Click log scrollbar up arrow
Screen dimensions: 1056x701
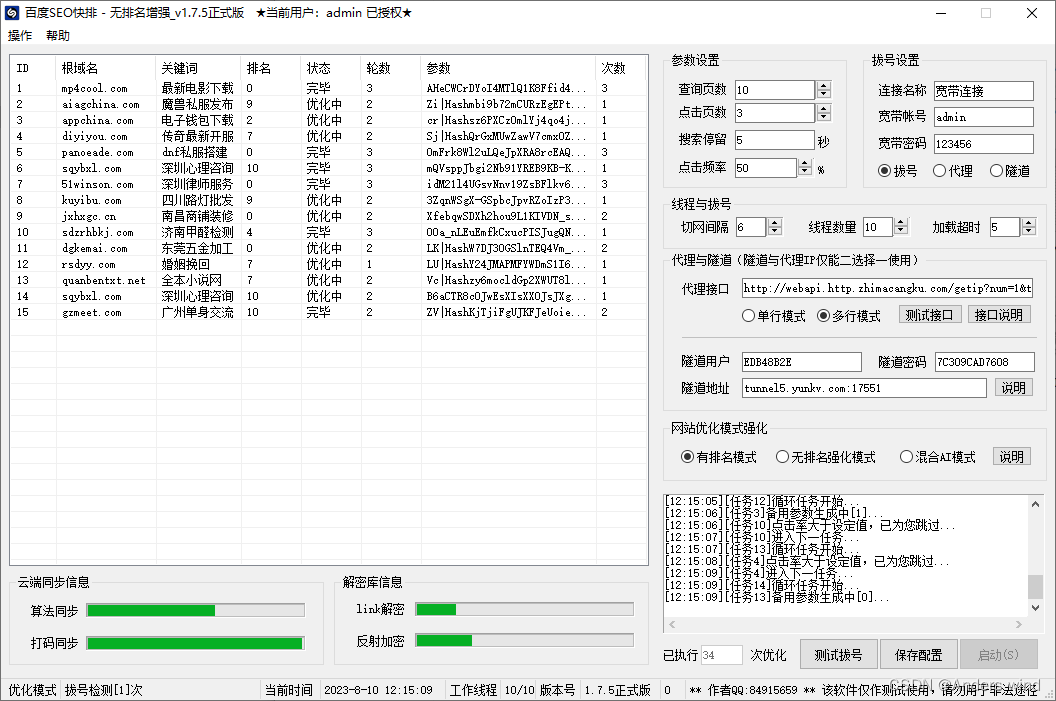[1035, 504]
